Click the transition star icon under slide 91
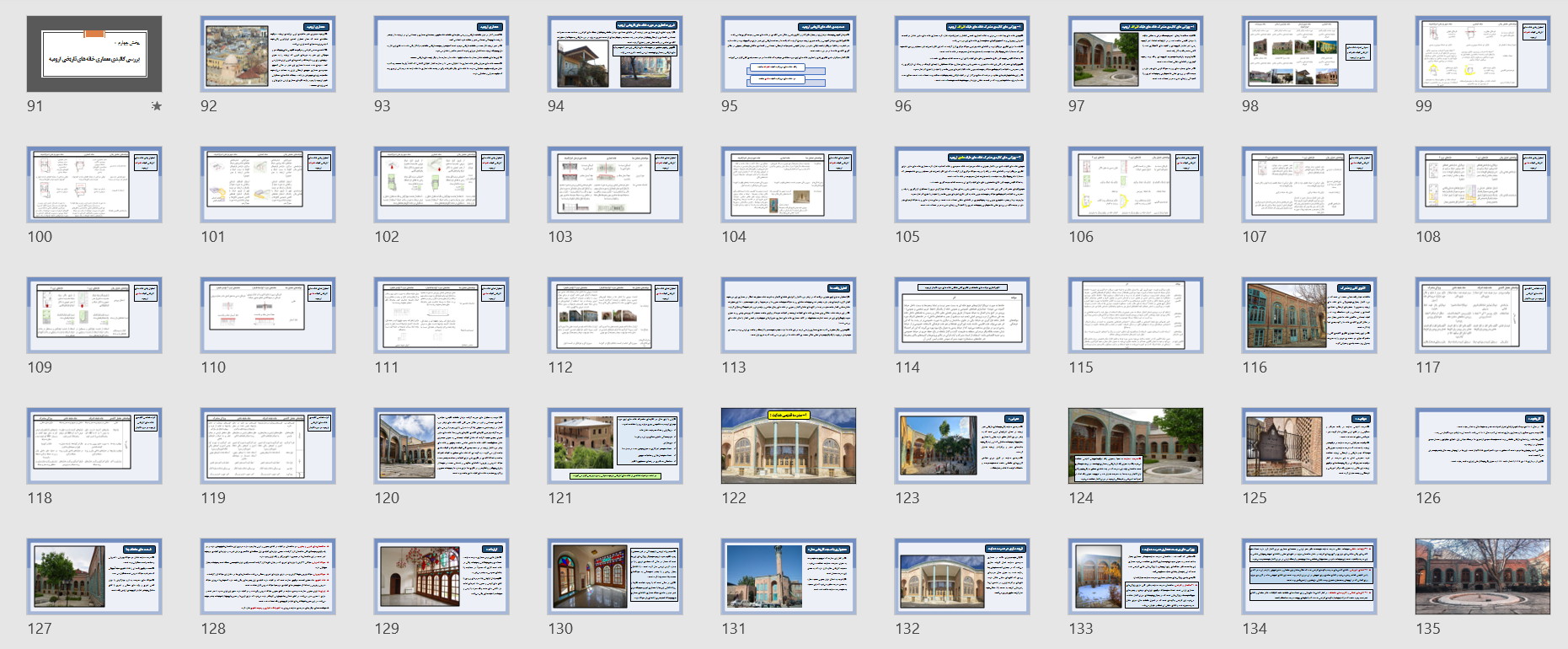The image size is (1568, 649). click(156, 106)
